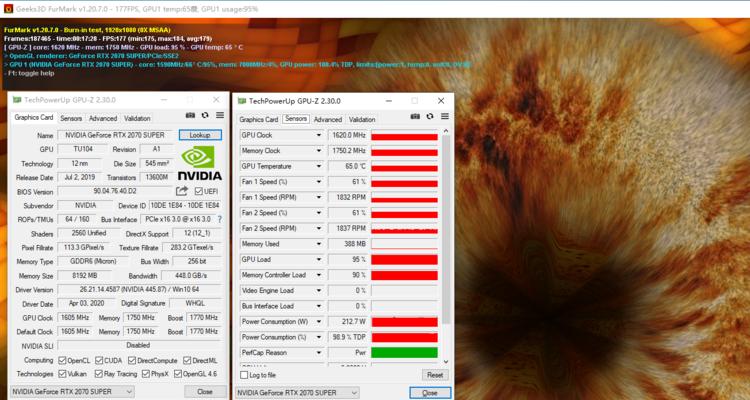Click the BIOS Version field '90.04.76.40.D2'

coord(115,191)
